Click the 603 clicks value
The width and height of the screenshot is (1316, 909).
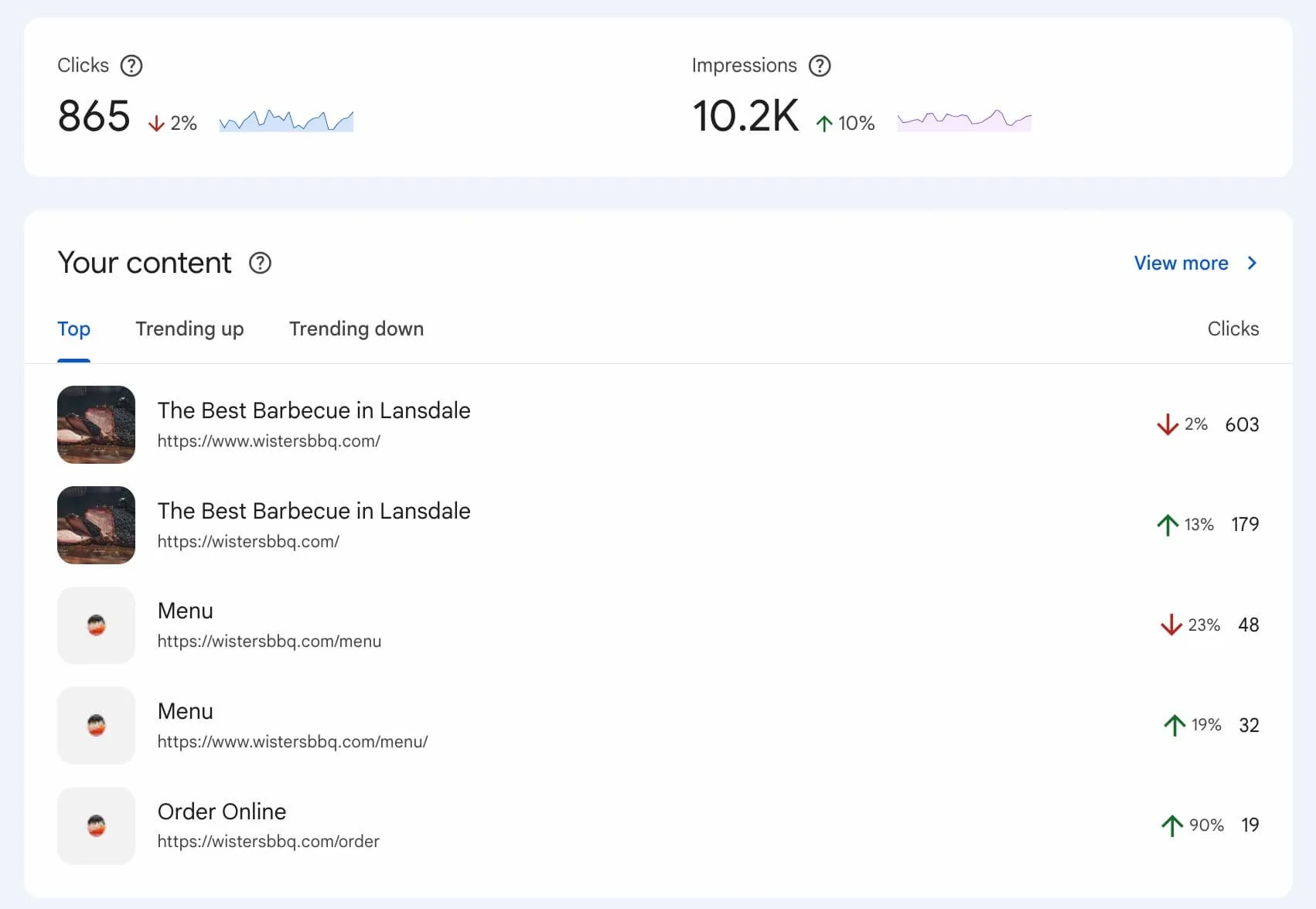(x=1242, y=424)
